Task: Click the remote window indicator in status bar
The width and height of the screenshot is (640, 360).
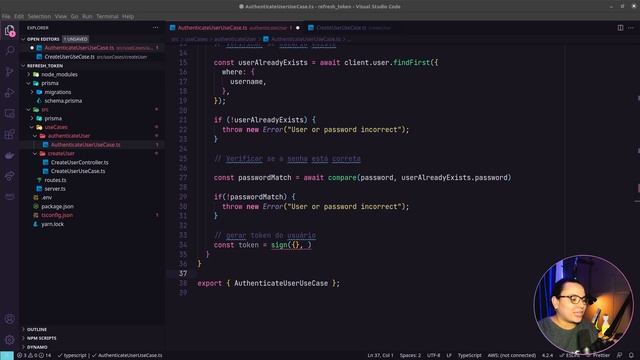Action: click(x=7, y=356)
